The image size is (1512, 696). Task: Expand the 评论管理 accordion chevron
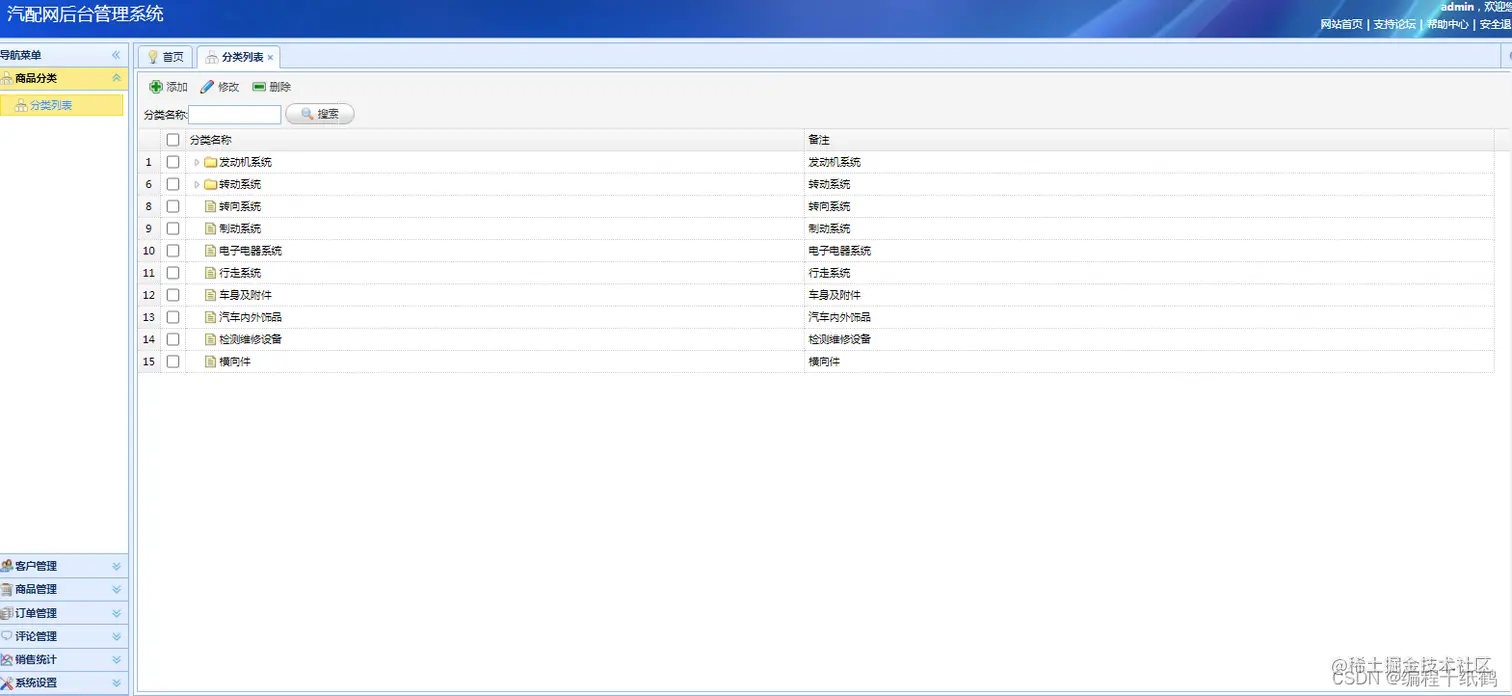pyautogui.click(x=116, y=636)
